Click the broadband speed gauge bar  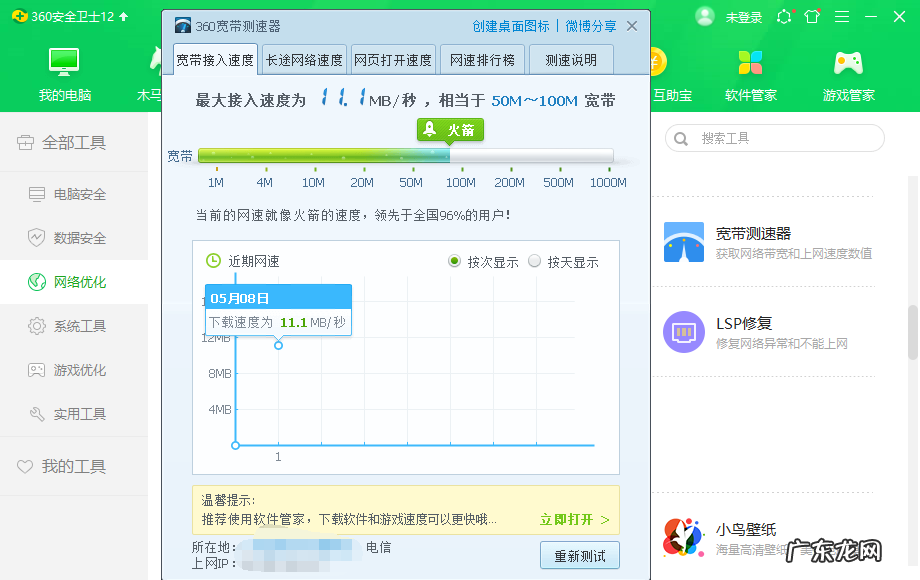pos(405,155)
